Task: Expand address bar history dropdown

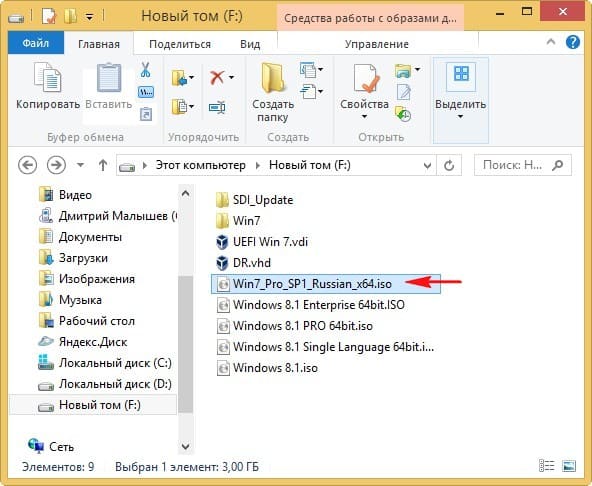Action: pos(427,165)
